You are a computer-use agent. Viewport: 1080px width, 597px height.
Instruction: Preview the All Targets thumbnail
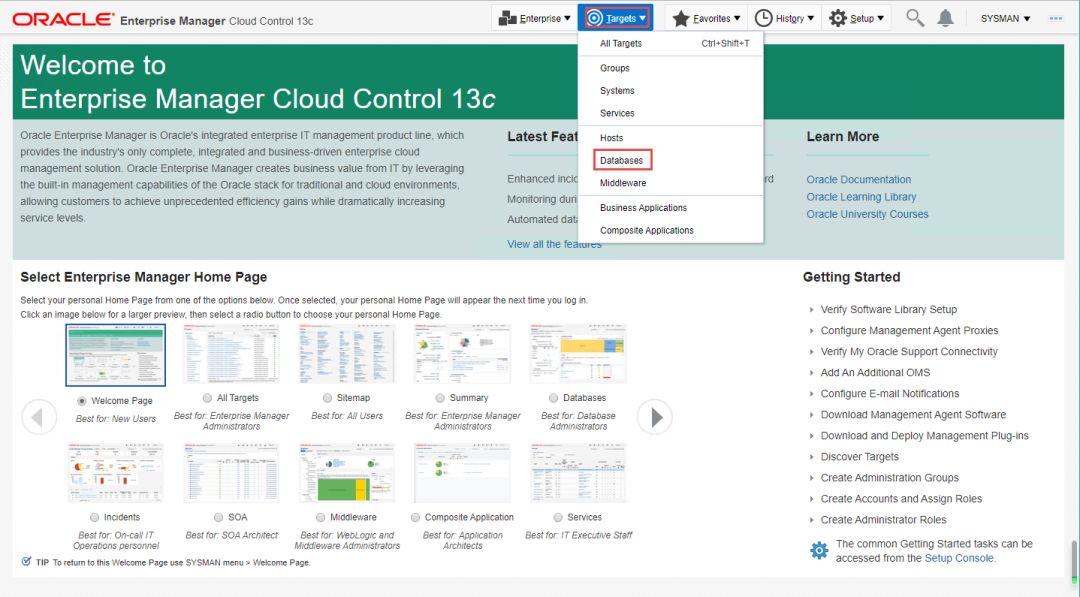(x=231, y=354)
